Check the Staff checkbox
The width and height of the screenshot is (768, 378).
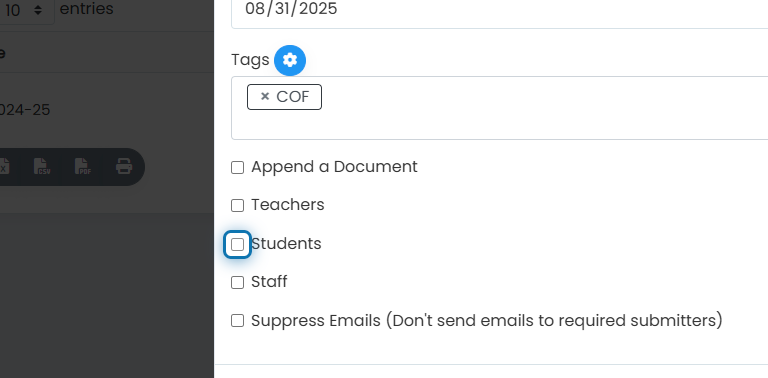(x=238, y=282)
